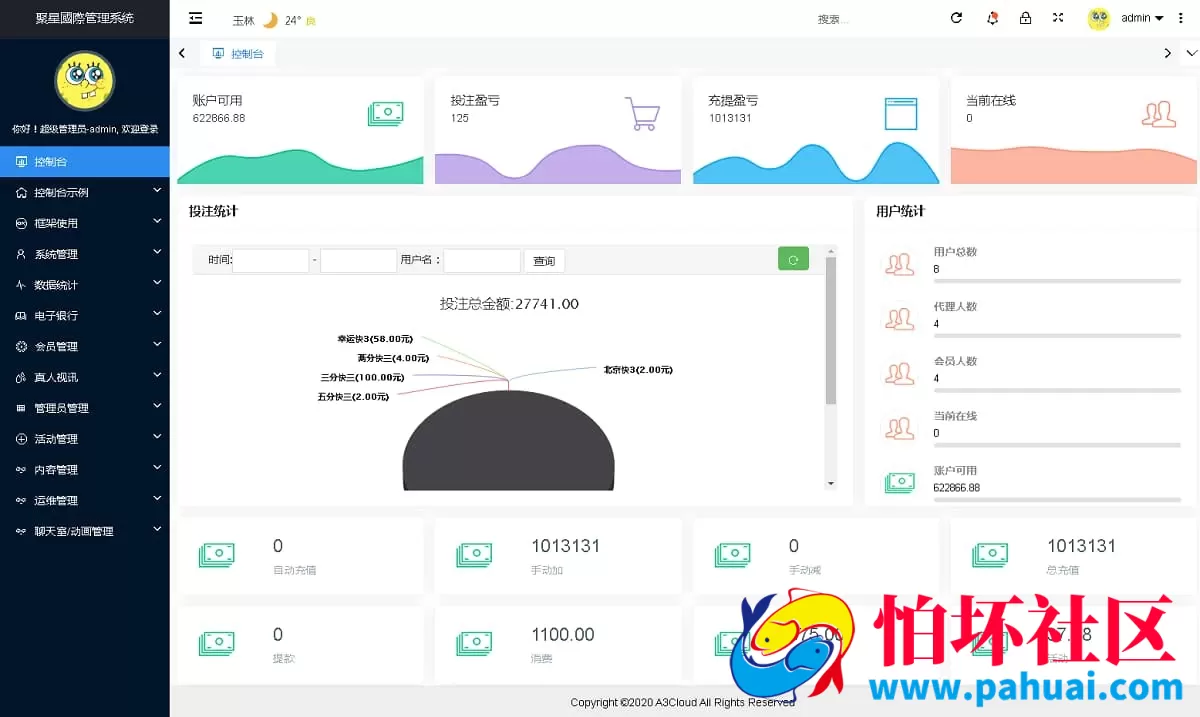Screen dimensions: 1200x717
Task: Refresh the 投注统计 chart with green button
Action: click(x=793, y=259)
